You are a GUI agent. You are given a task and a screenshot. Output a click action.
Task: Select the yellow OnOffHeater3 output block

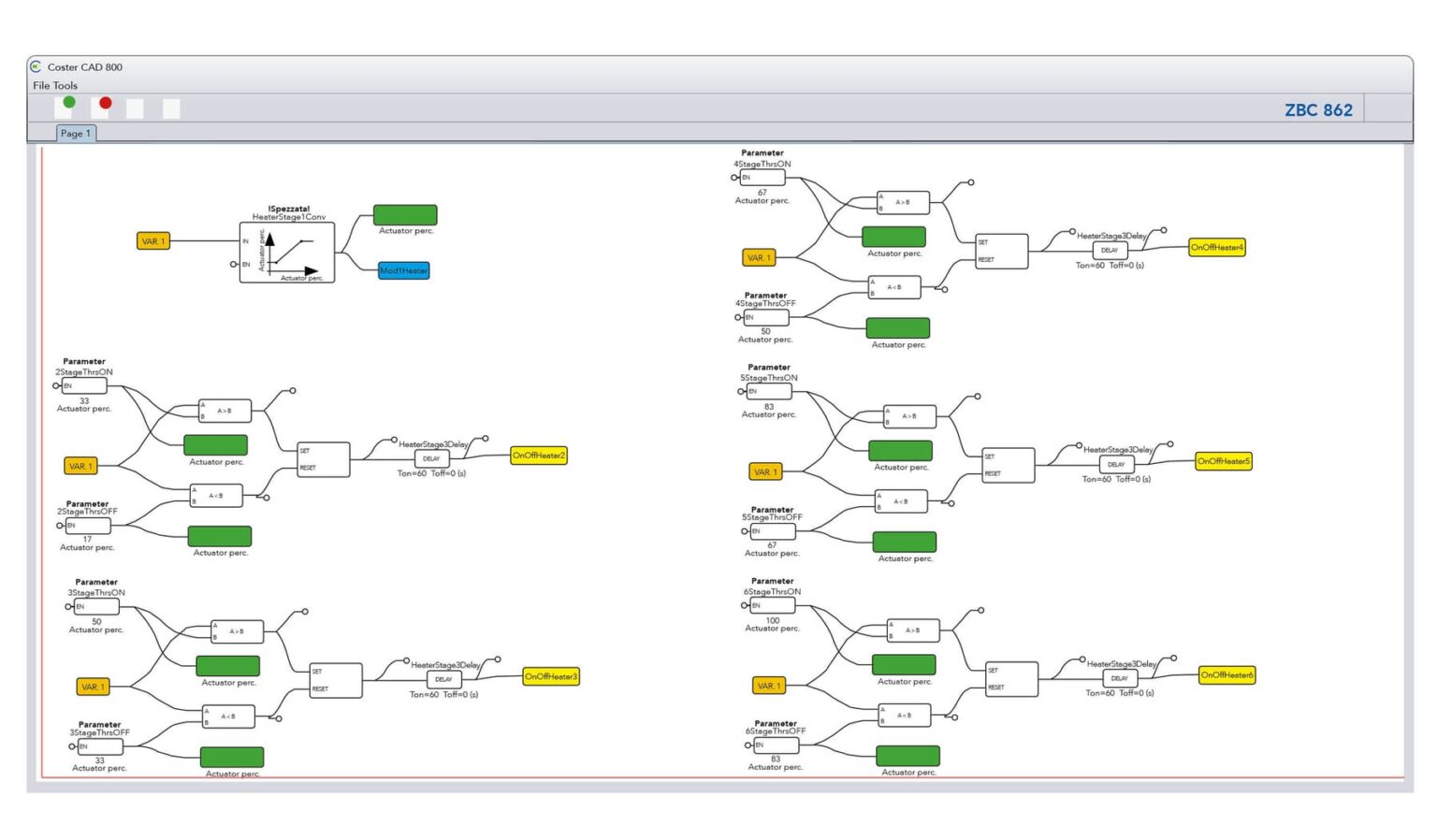(x=551, y=676)
